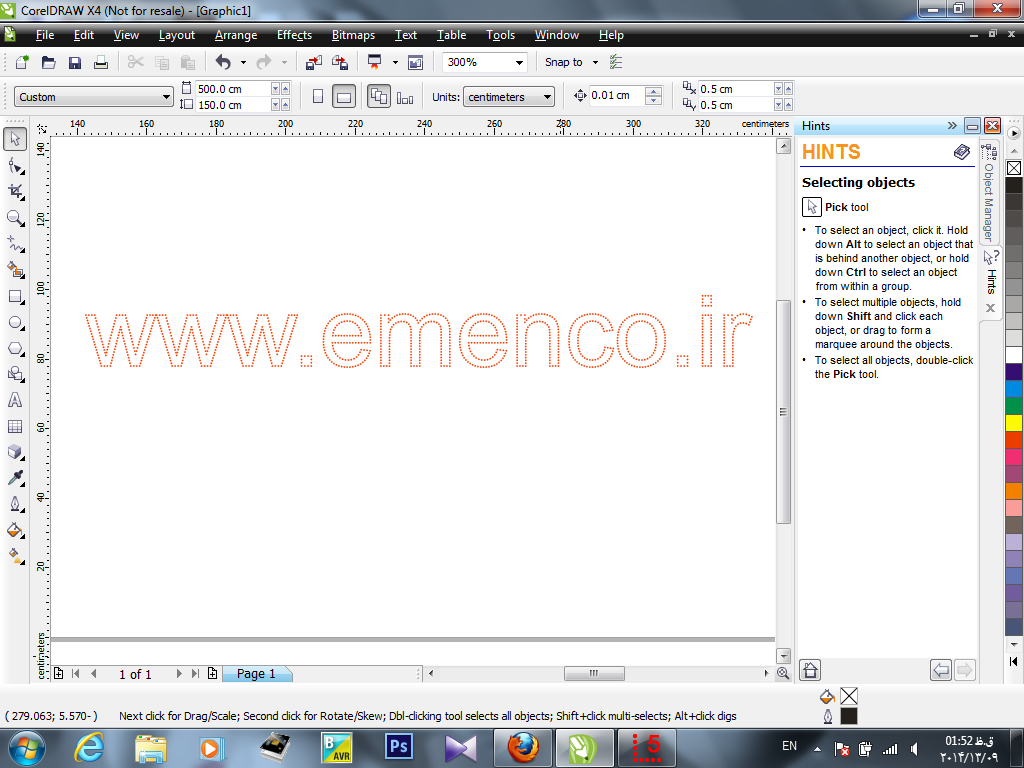This screenshot has width=1024, height=768.
Task: Open the Arrange menu
Action: [x=236, y=35]
